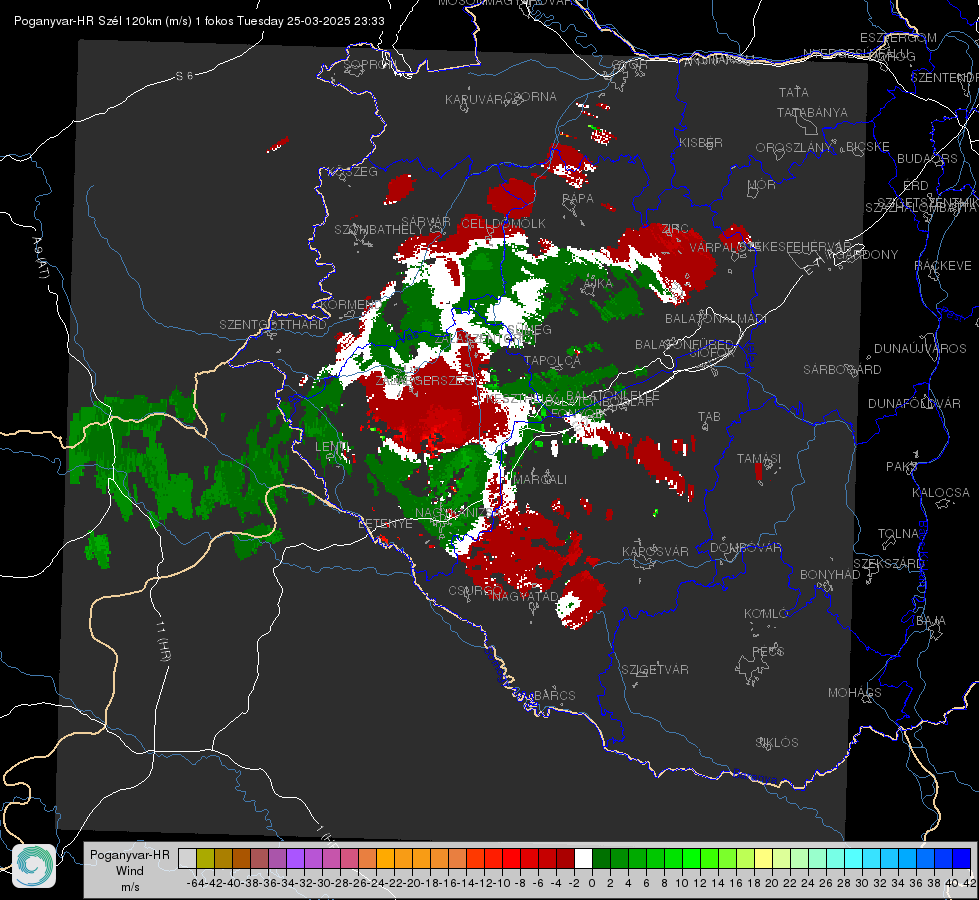Select the PAPA city label
Viewport: 979px width, 900px height.
578,199
